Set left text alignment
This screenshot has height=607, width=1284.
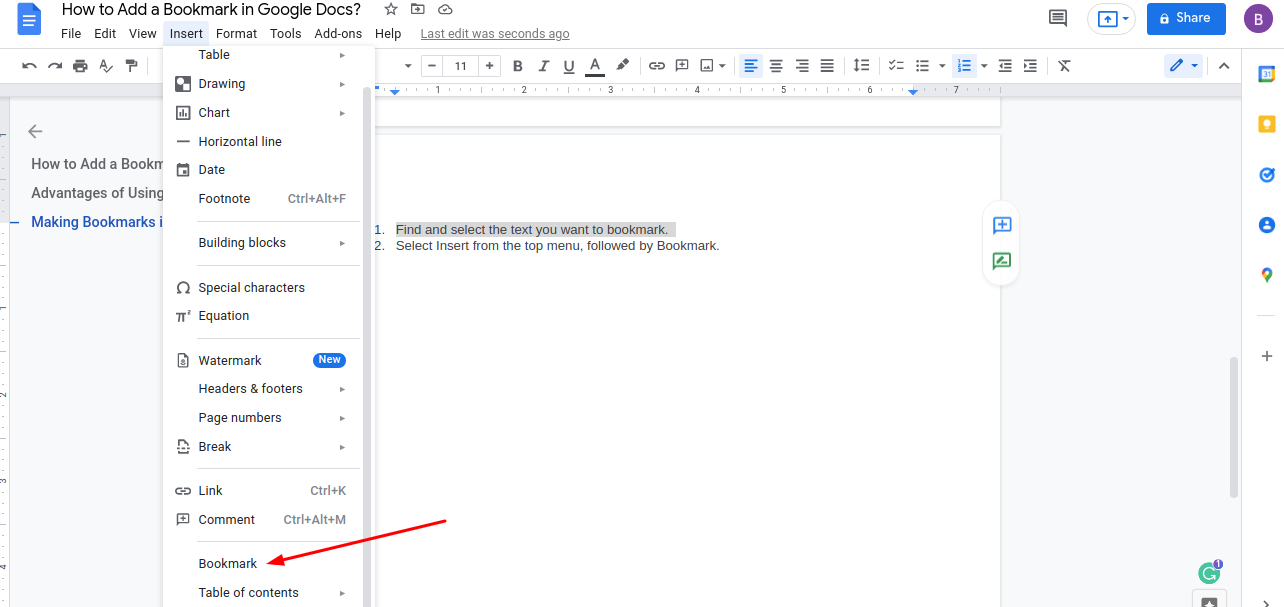pos(751,66)
